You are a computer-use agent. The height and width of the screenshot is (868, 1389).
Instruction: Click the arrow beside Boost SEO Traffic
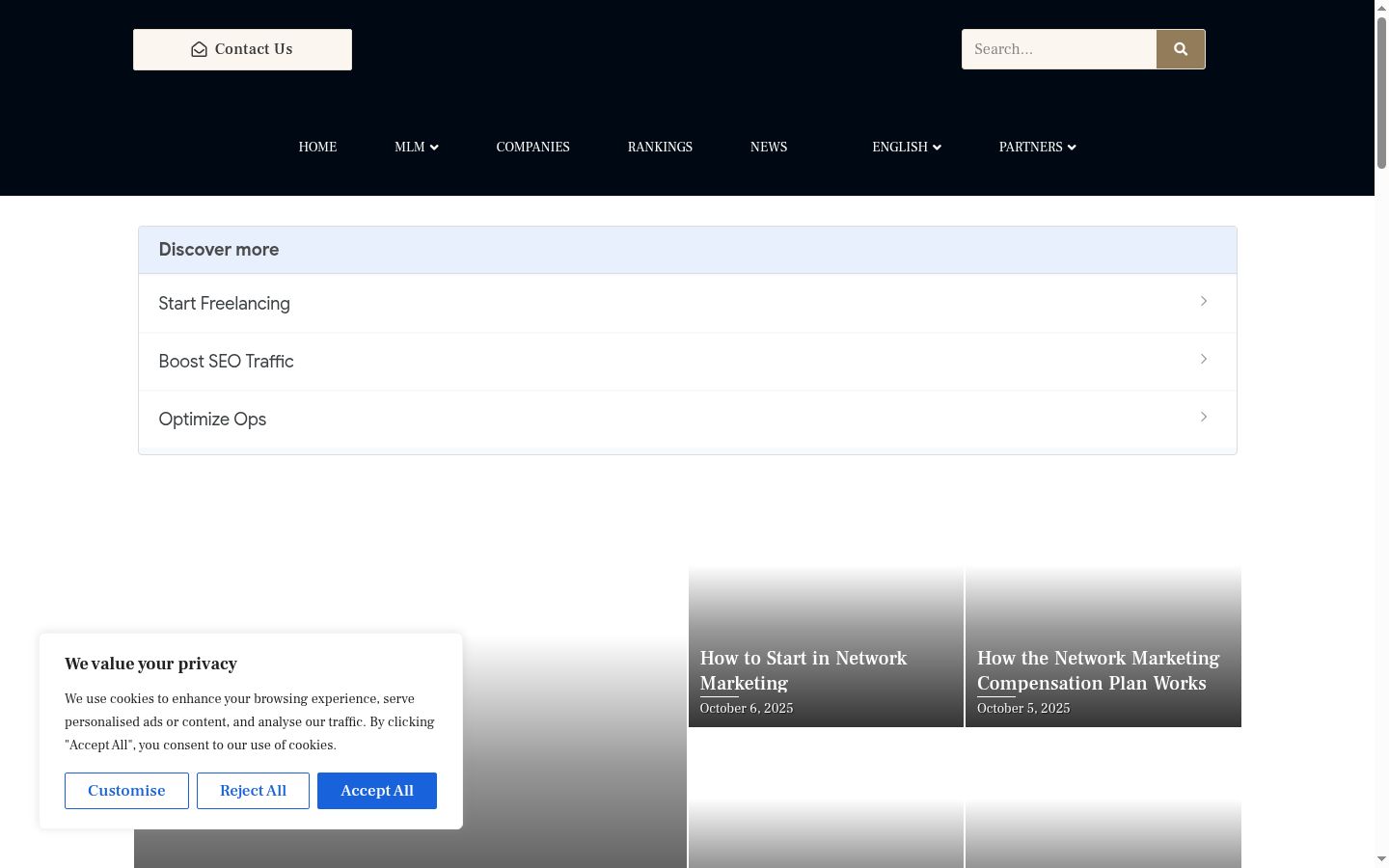coord(1204,359)
